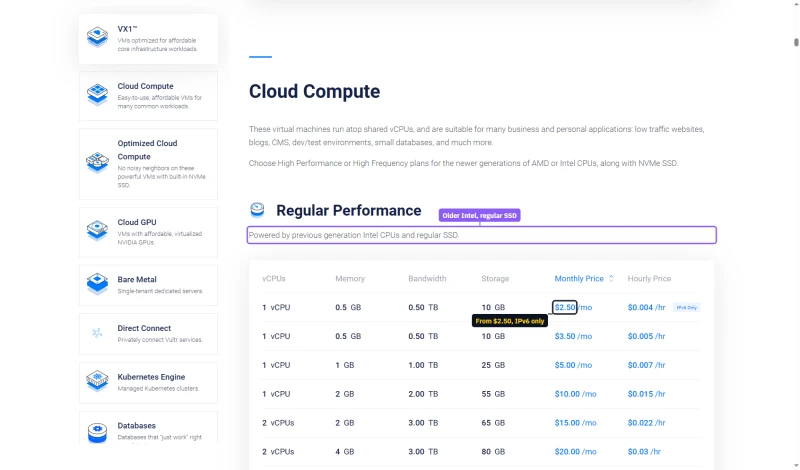Screen dimensions: 800x470
Task: Open the Cloud Compute sidebar title
Action: [x=145, y=86]
